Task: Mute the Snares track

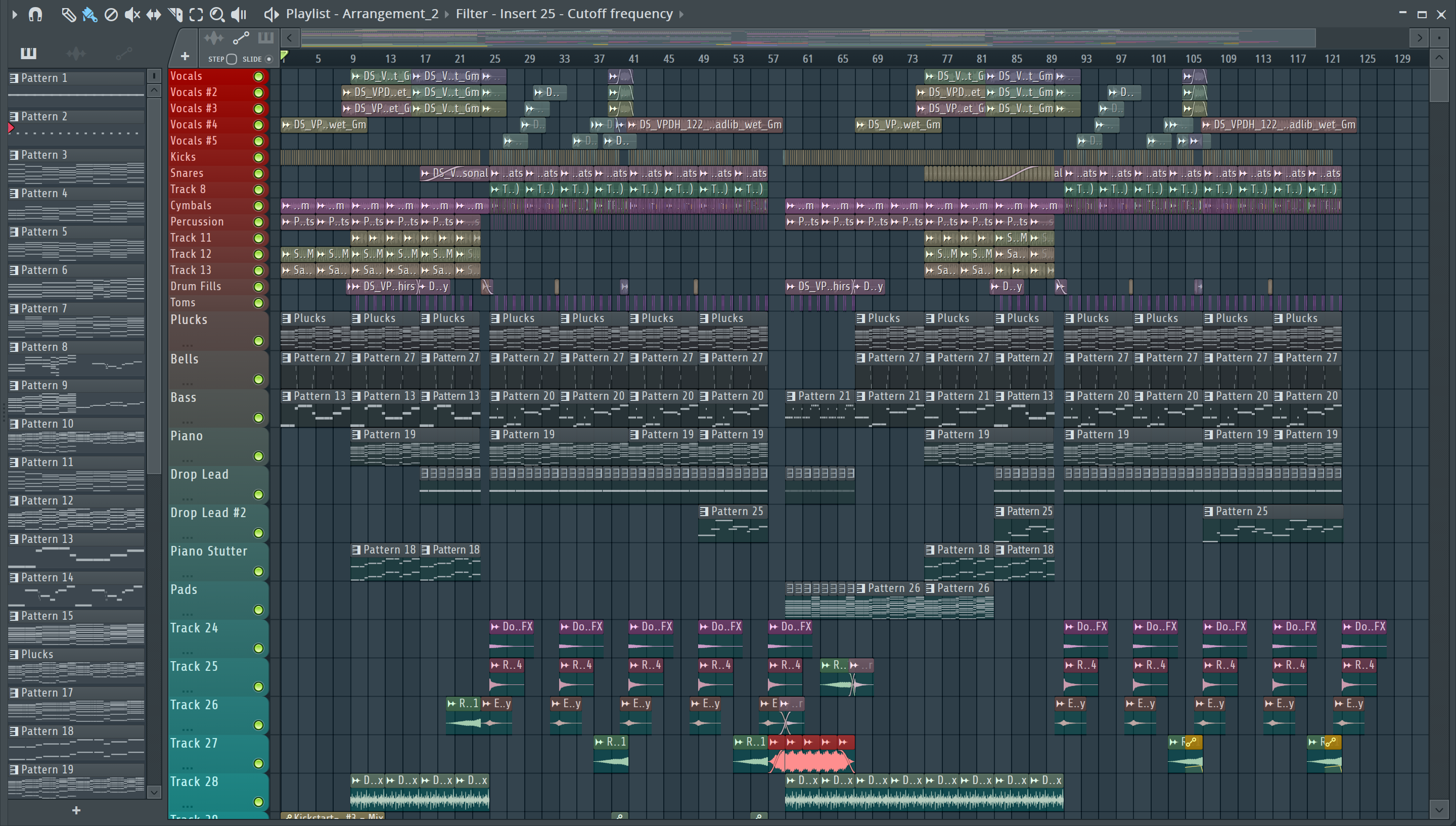Action: pos(259,173)
